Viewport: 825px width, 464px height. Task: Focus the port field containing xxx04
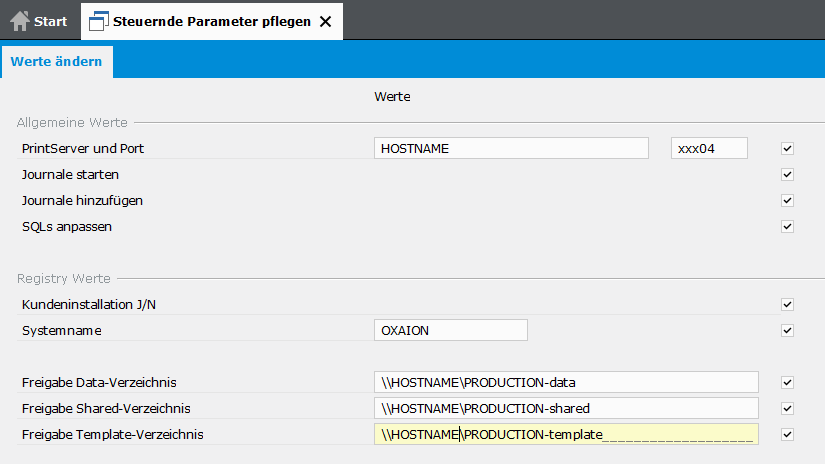709,149
